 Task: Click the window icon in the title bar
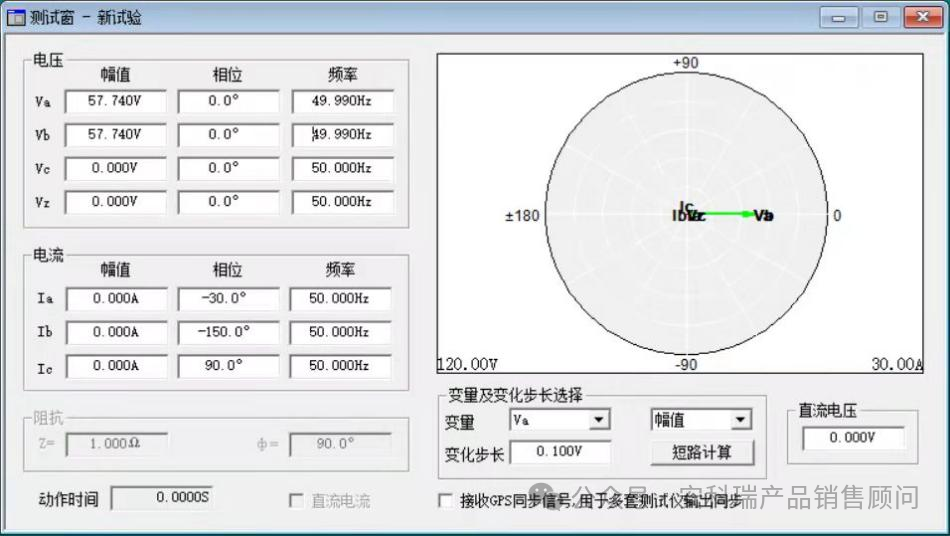(16, 18)
